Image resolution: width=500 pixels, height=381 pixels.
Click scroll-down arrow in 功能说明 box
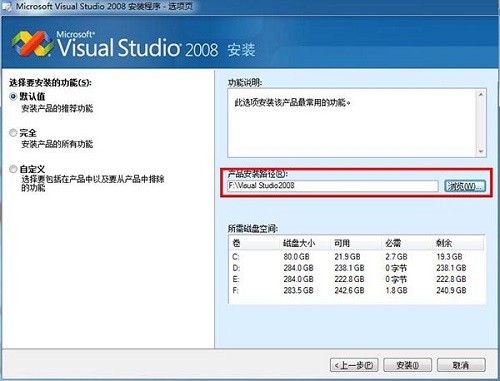pos(481,151)
